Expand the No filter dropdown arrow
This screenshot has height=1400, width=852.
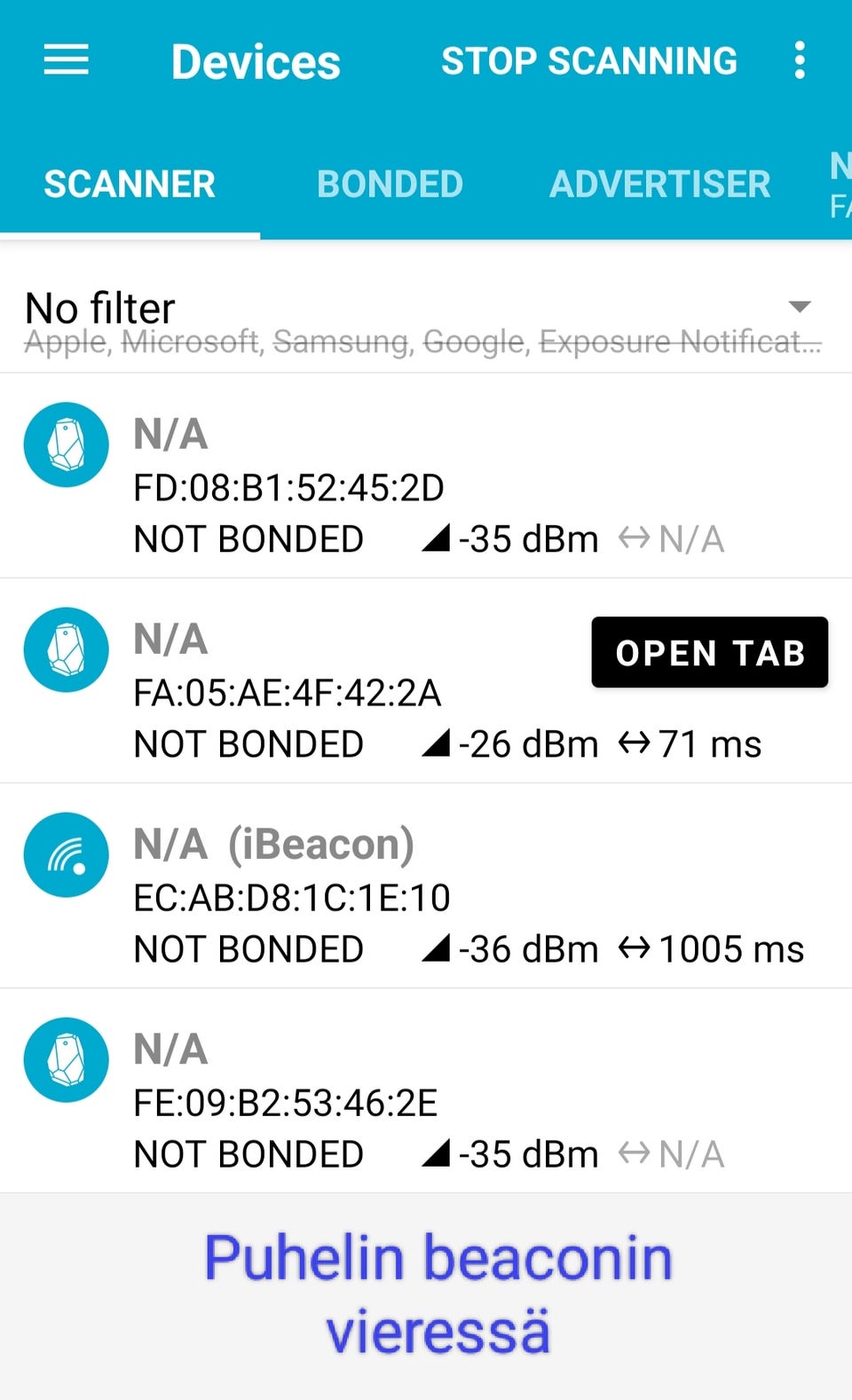click(800, 307)
